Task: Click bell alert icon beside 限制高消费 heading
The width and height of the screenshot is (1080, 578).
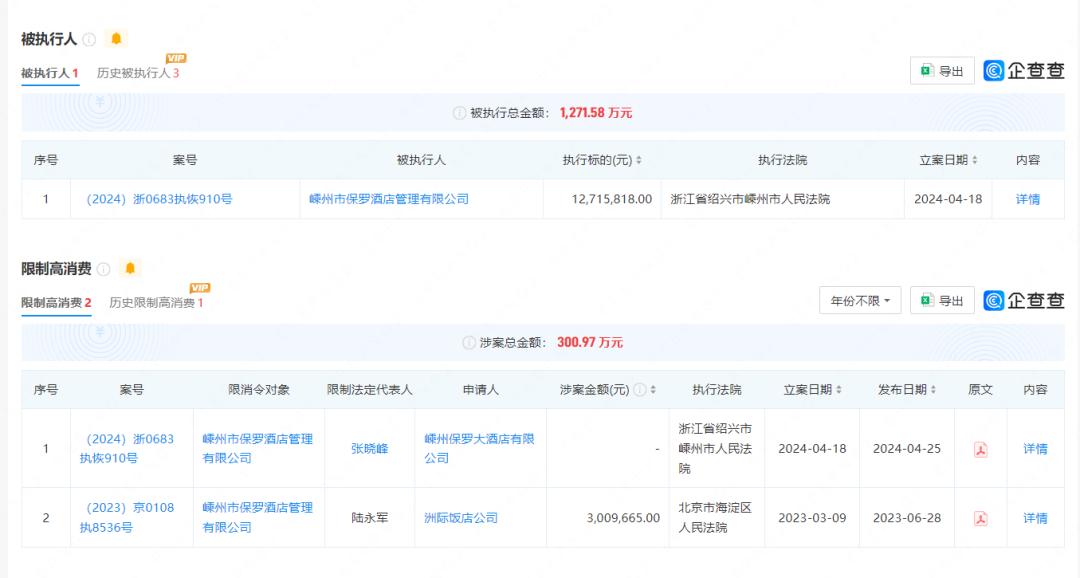Action: tap(129, 268)
